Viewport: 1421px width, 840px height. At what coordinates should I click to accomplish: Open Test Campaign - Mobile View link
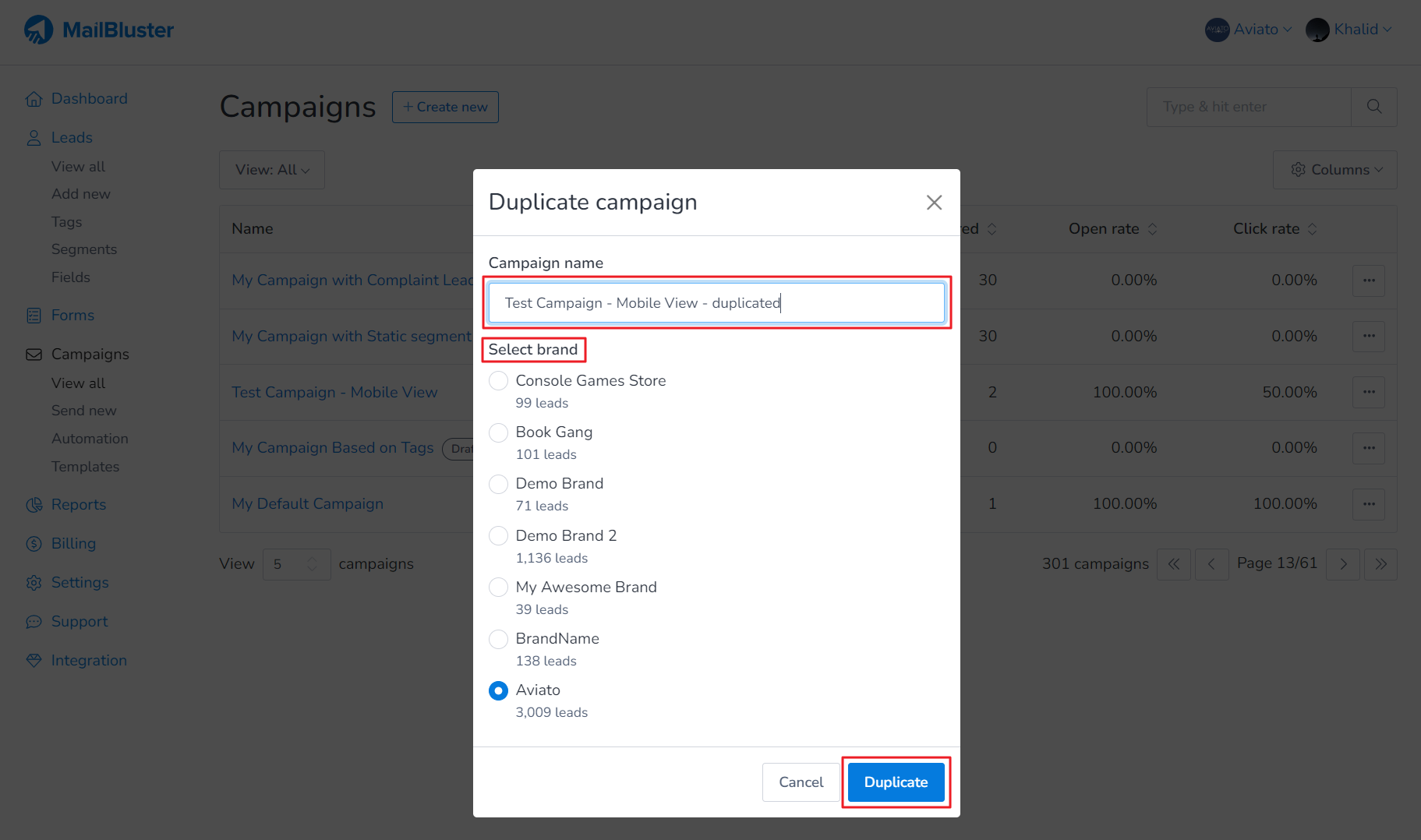334,393
